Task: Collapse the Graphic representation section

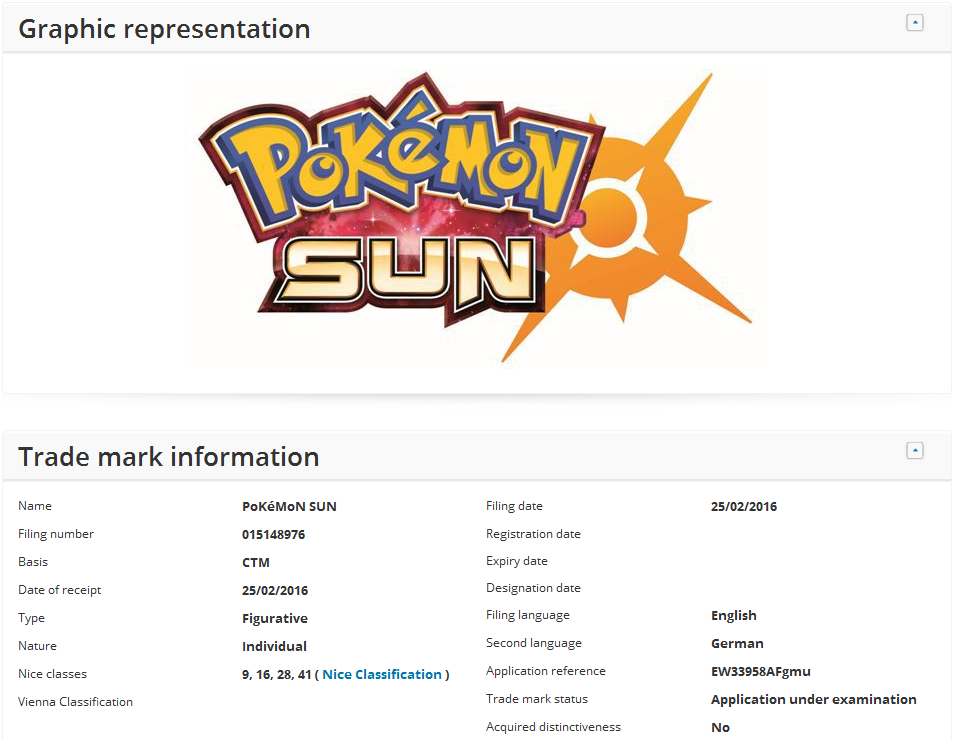Action: tap(914, 23)
